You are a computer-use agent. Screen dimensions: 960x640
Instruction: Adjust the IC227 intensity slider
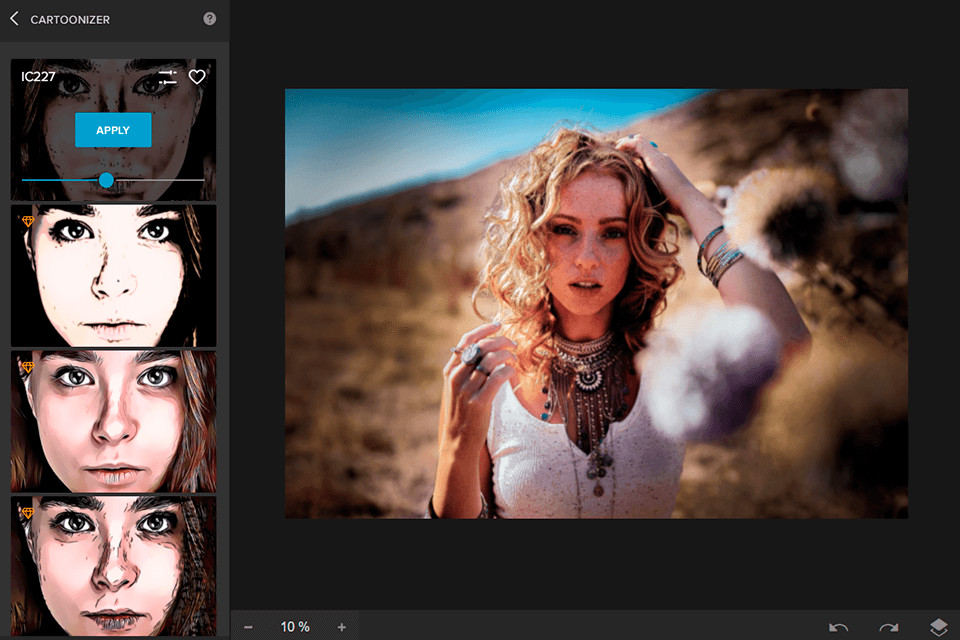pyautogui.click(x=107, y=180)
